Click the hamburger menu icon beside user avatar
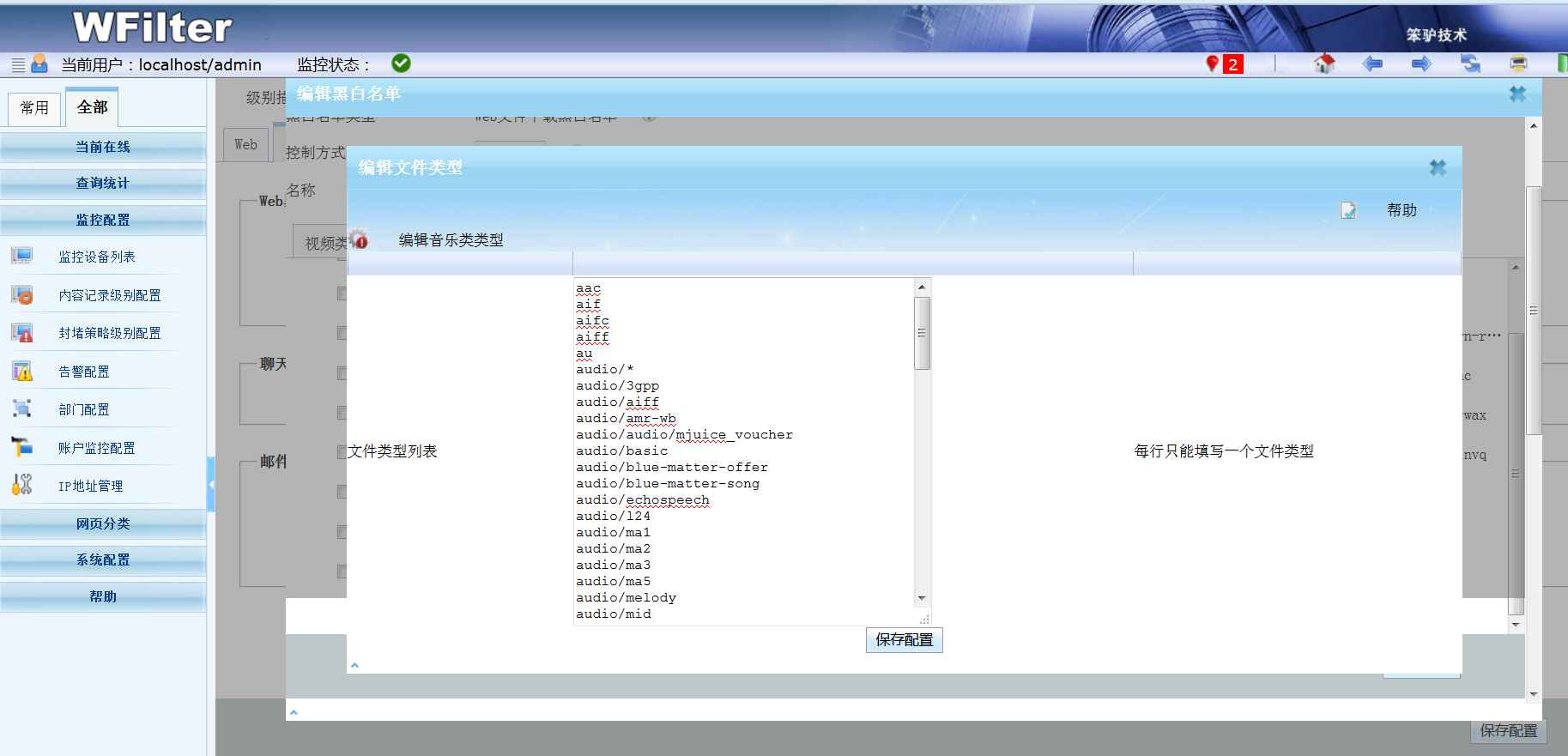Image resolution: width=1568 pixels, height=756 pixels. click(x=18, y=64)
